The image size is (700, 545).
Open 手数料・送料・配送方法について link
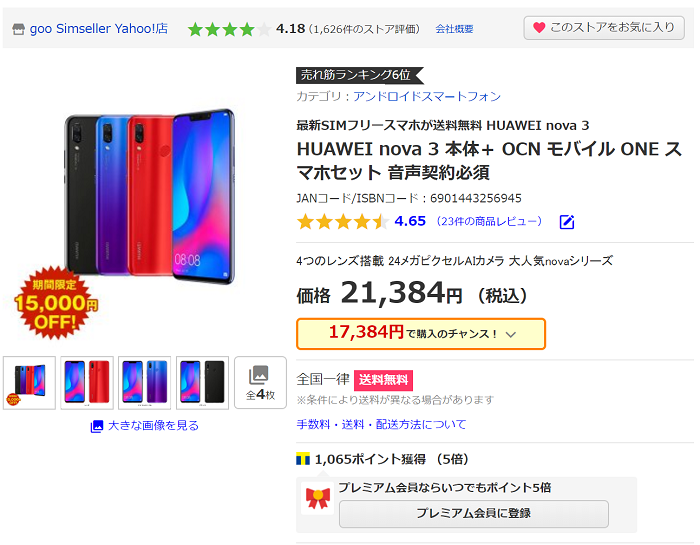[x=381, y=424]
